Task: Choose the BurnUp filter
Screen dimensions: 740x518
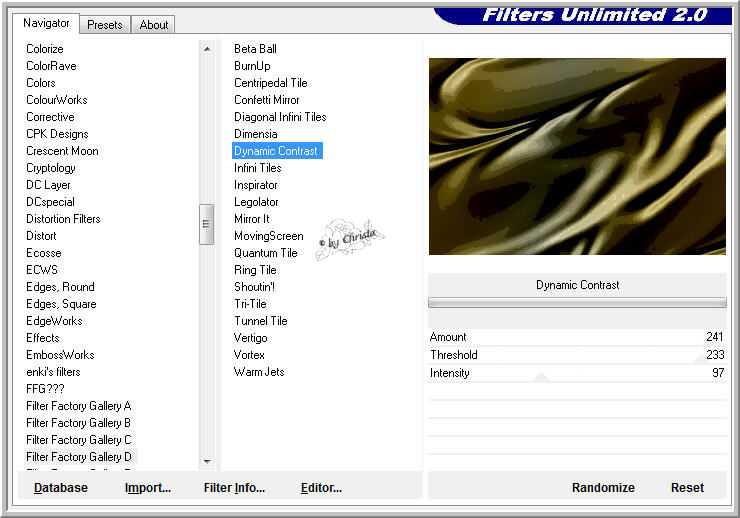Action: click(252, 66)
